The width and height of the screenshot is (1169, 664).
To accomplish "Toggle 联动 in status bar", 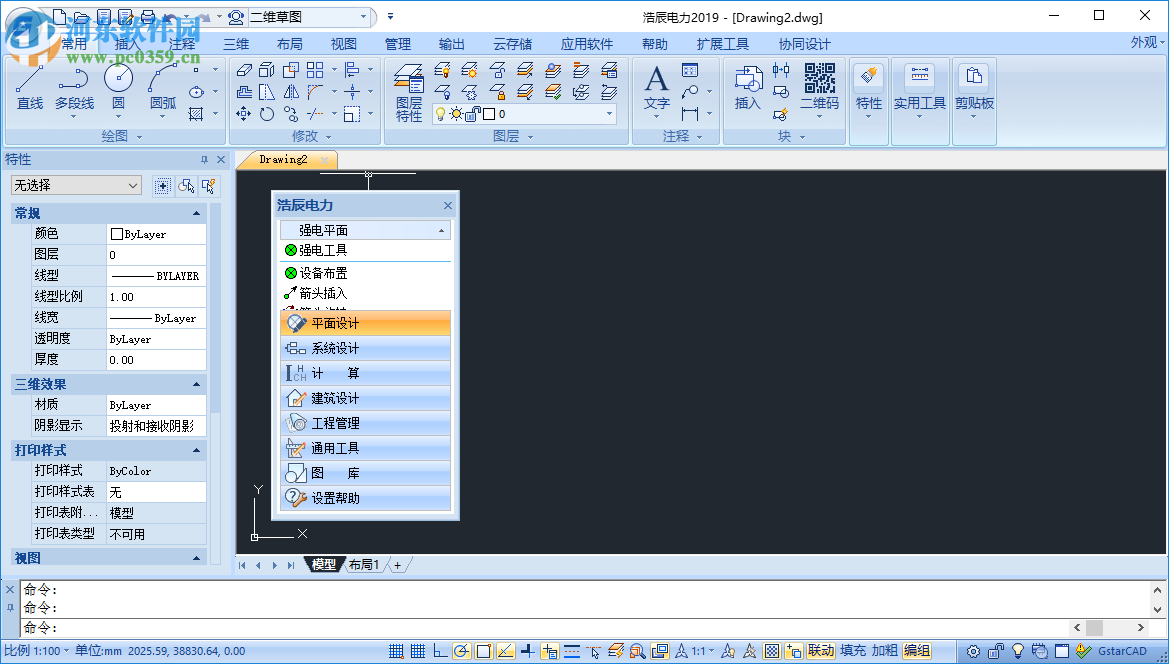I will click(821, 651).
